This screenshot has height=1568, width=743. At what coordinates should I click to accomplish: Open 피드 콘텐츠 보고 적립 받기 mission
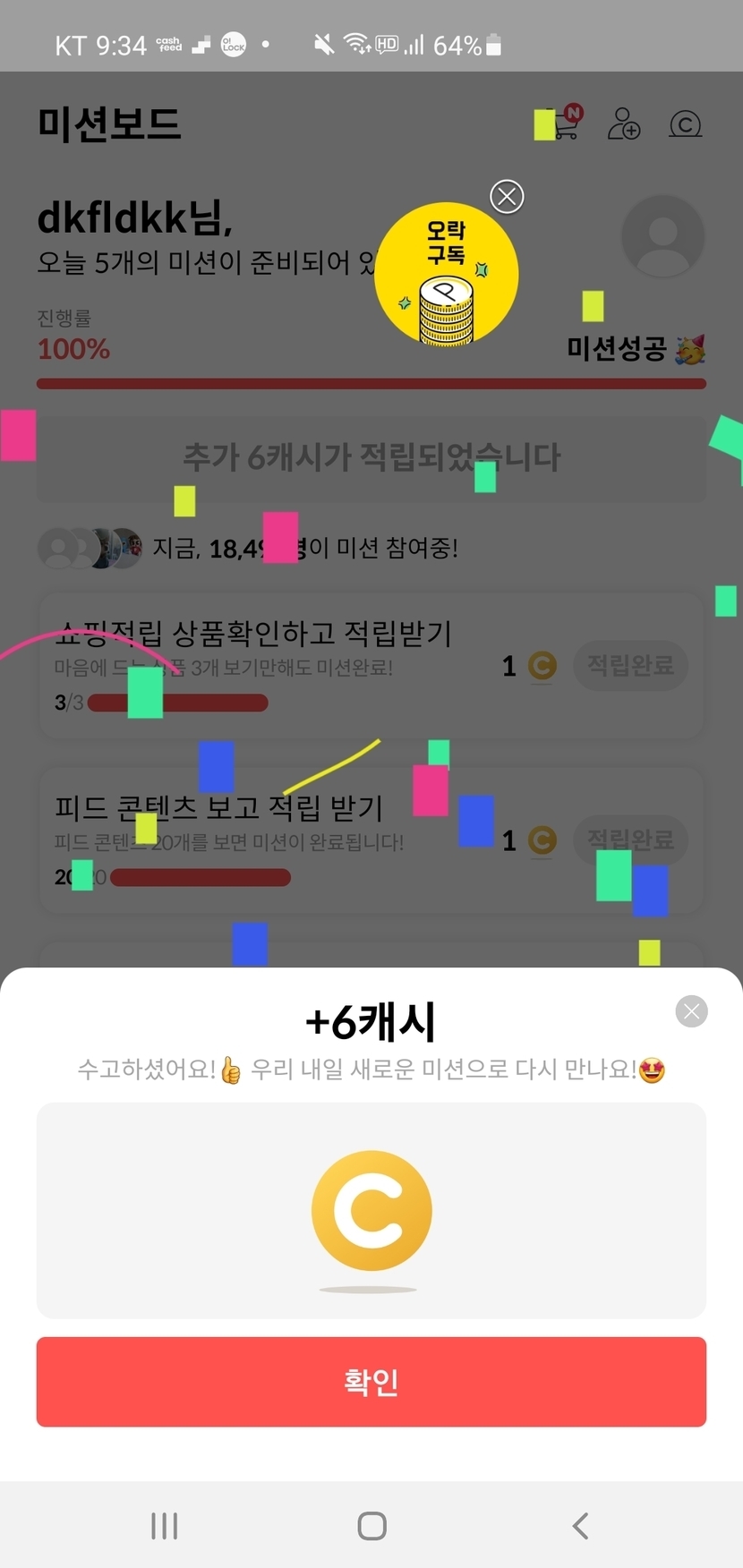click(x=371, y=839)
